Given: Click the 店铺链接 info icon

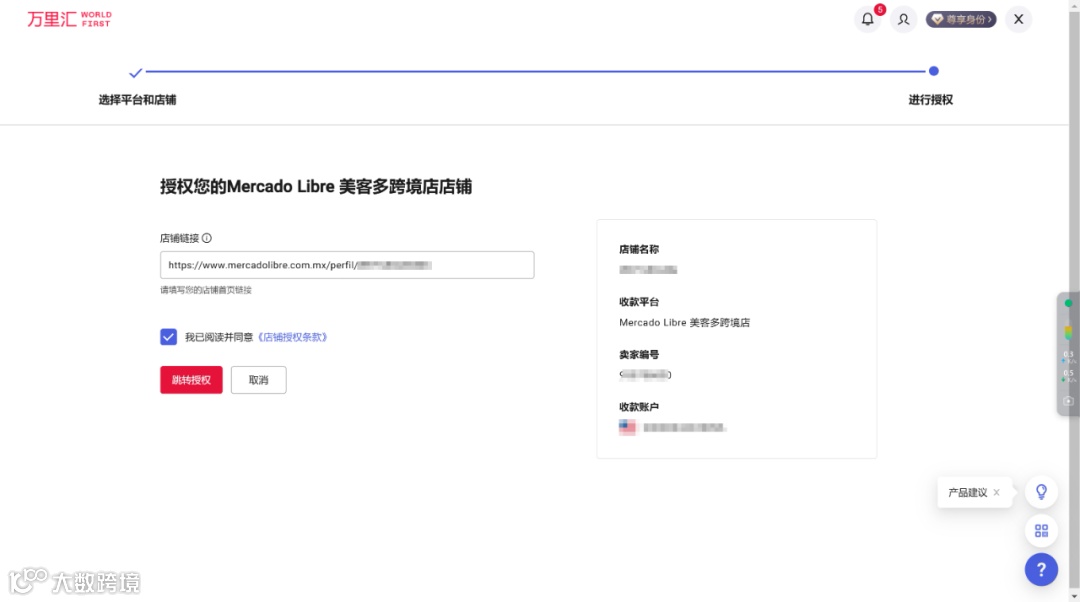Looking at the screenshot, I should click(x=207, y=238).
